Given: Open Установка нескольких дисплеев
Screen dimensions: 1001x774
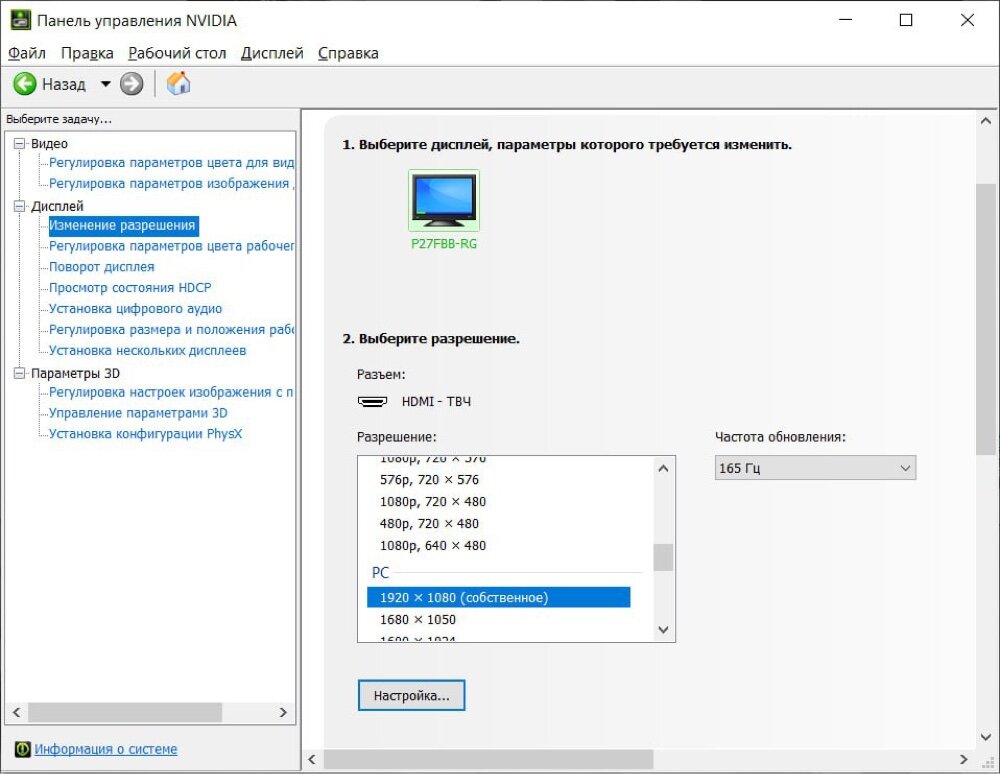Looking at the screenshot, I should pyautogui.click(x=147, y=351).
